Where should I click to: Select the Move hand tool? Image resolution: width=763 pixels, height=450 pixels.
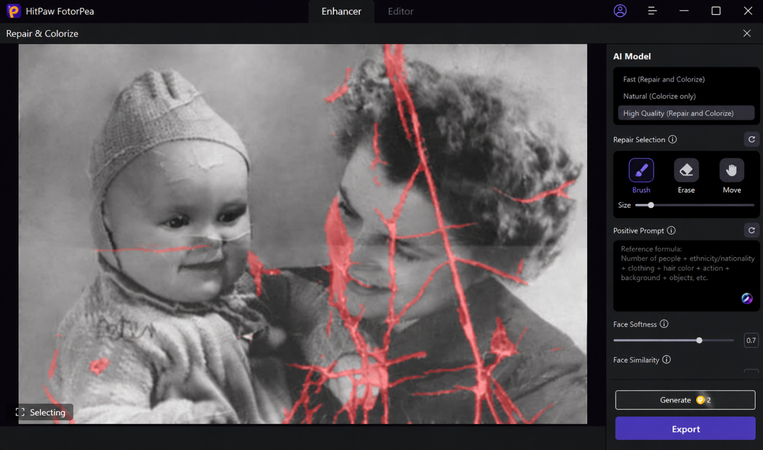click(x=731, y=171)
